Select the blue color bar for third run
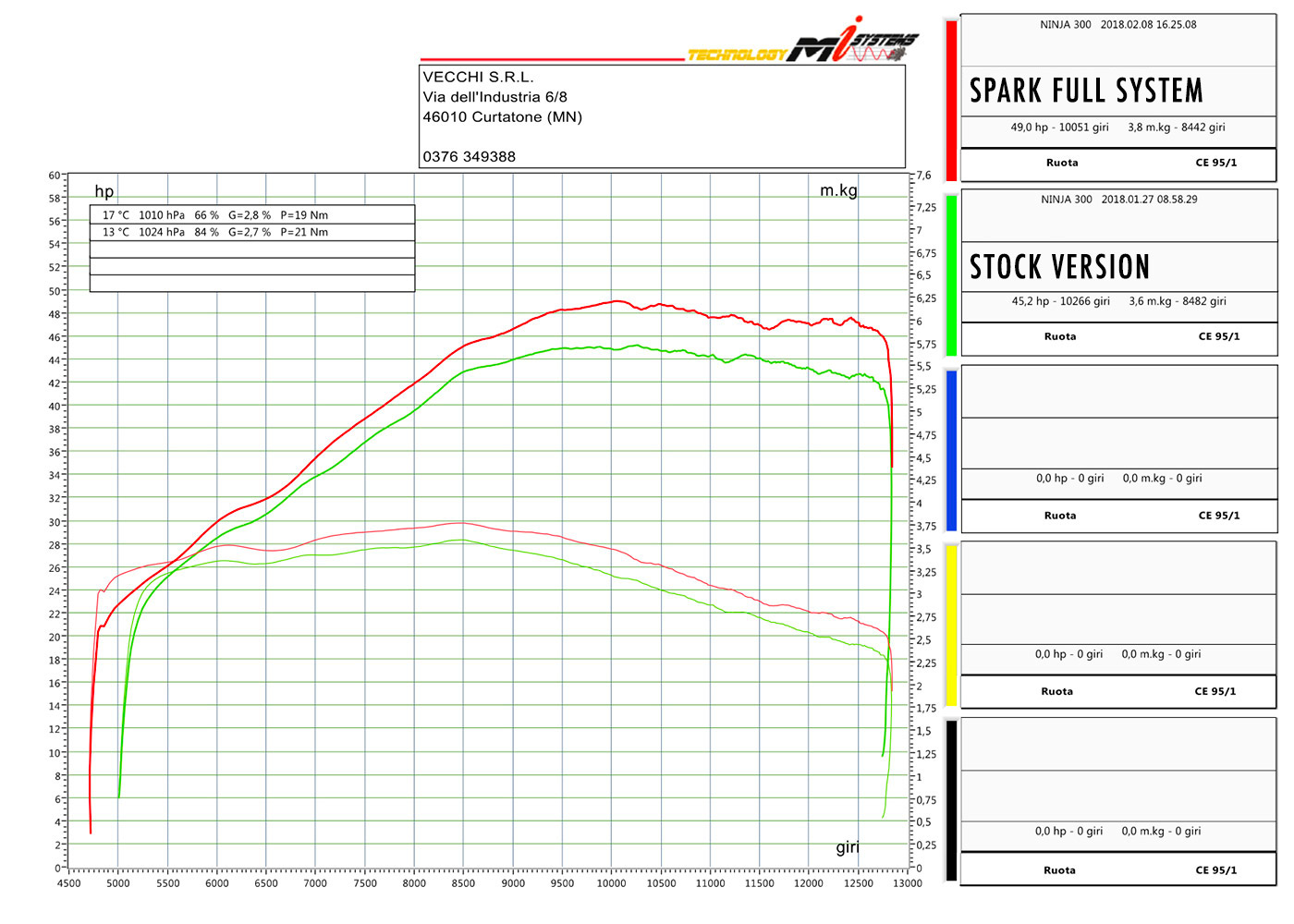The width and height of the screenshot is (1294, 924). 951,450
